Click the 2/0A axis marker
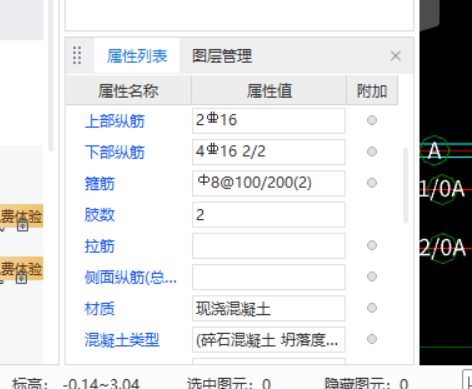Viewport: 472px width, 389px height. pos(443,248)
